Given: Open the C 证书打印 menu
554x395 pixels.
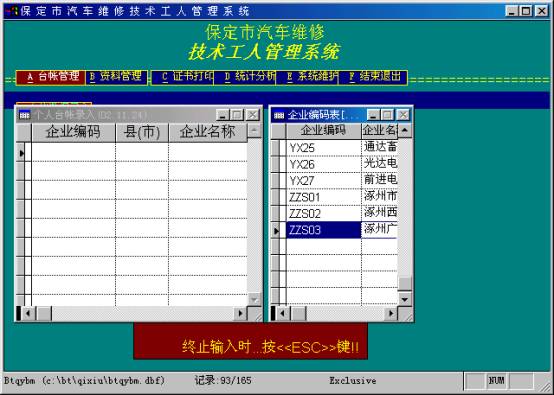Looking at the screenshot, I should pos(183,77).
